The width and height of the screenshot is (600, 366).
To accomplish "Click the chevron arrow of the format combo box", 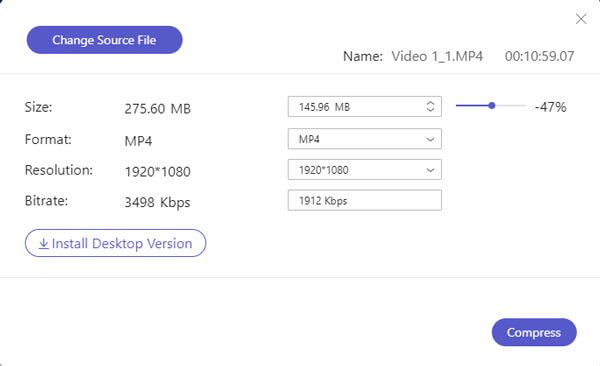I will (430, 139).
